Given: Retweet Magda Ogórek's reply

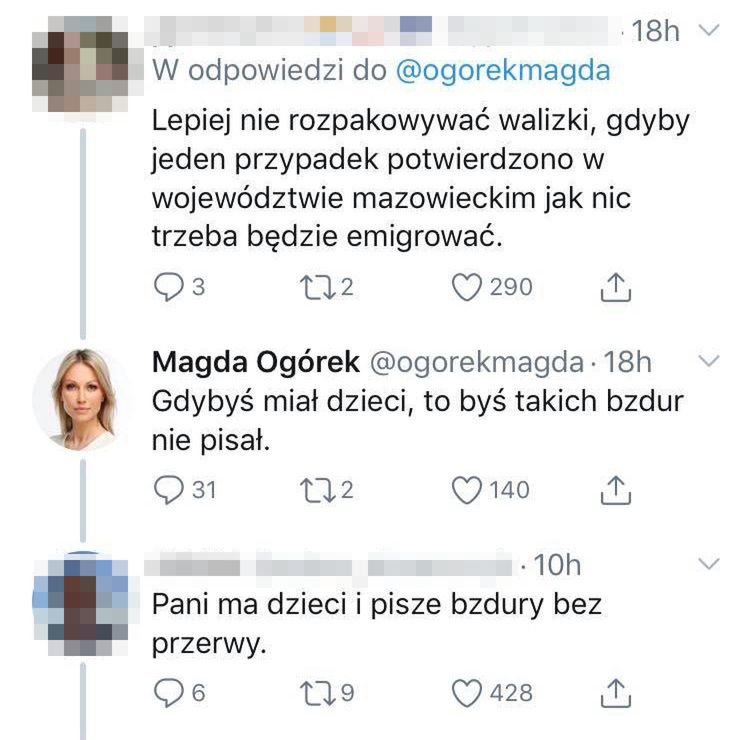Looking at the screenshot, I should (314, 490).
